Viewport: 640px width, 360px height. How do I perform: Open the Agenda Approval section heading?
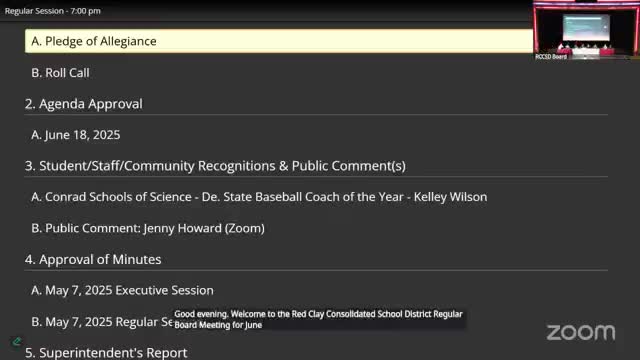point(84,104)
